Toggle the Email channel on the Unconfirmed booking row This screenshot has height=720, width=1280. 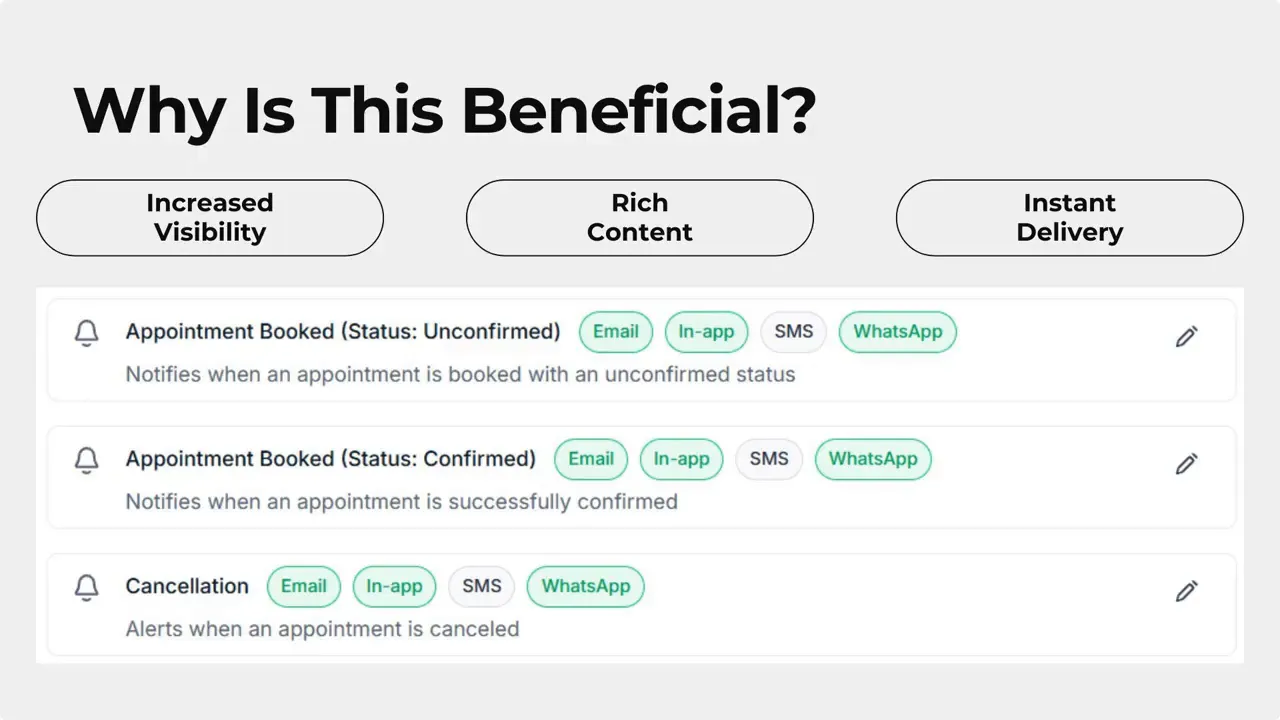616,331
